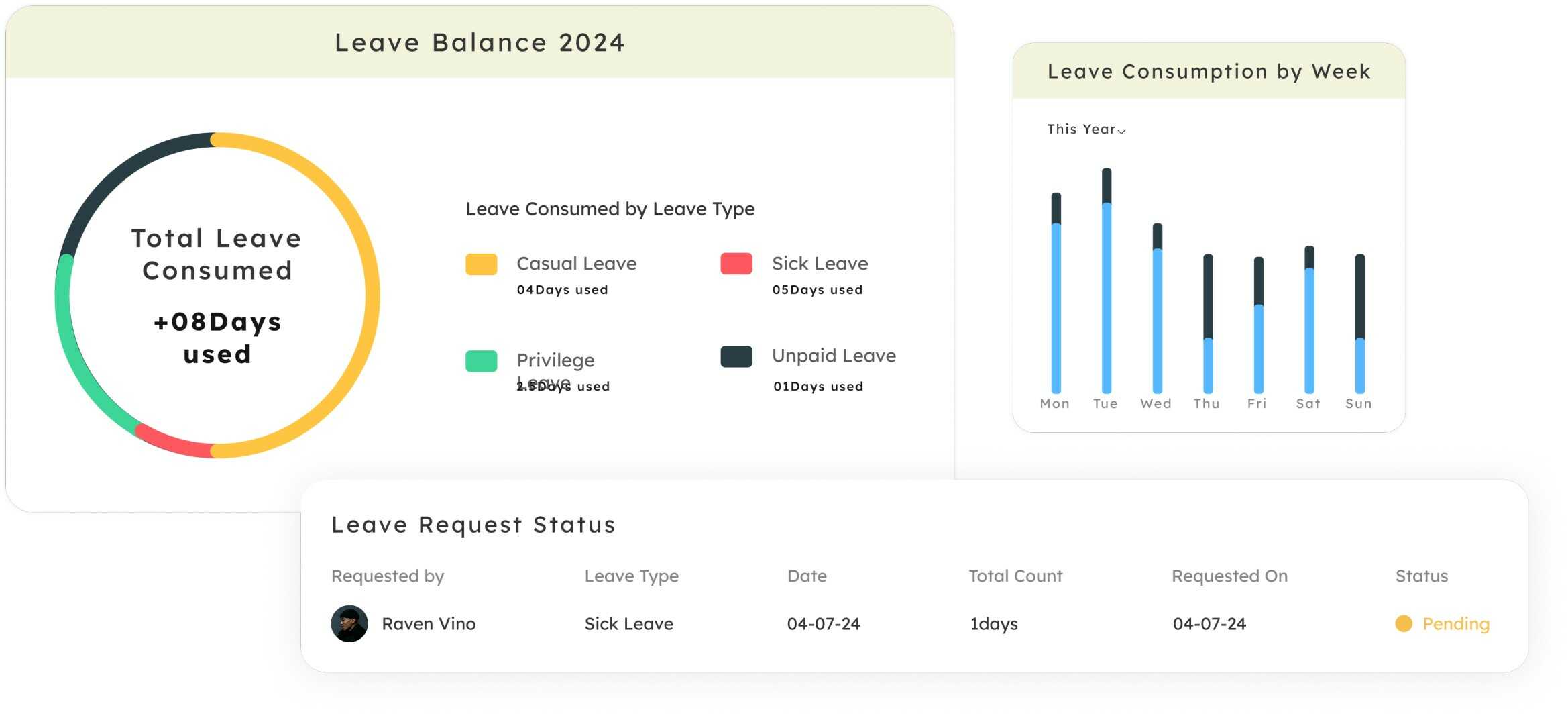Viewport: 1568px width, 714px height.
Task: Click the chevron next to This Year
Action: click(1121, 131)
